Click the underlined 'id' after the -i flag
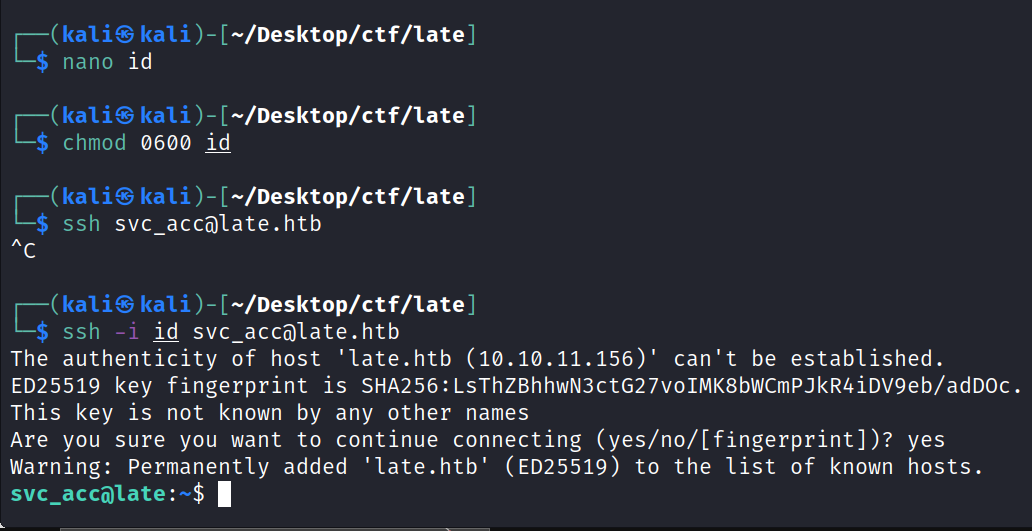 (x=166, y=331)
